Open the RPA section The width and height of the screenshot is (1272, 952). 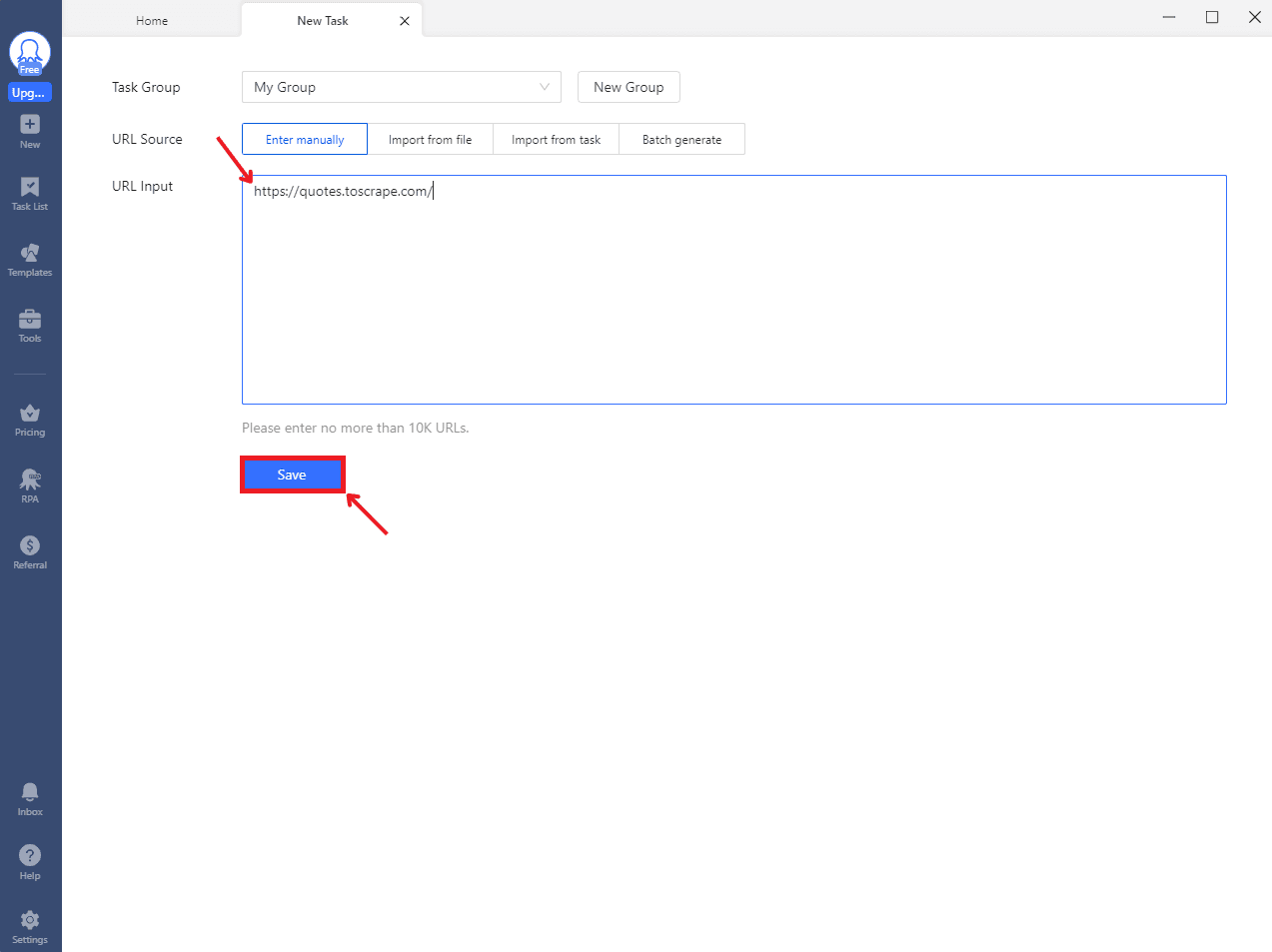(30, 480)
